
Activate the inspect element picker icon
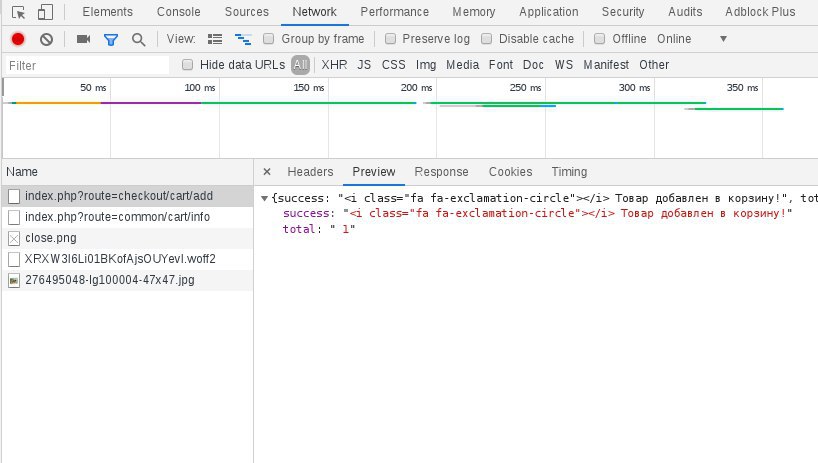point(18,12)
